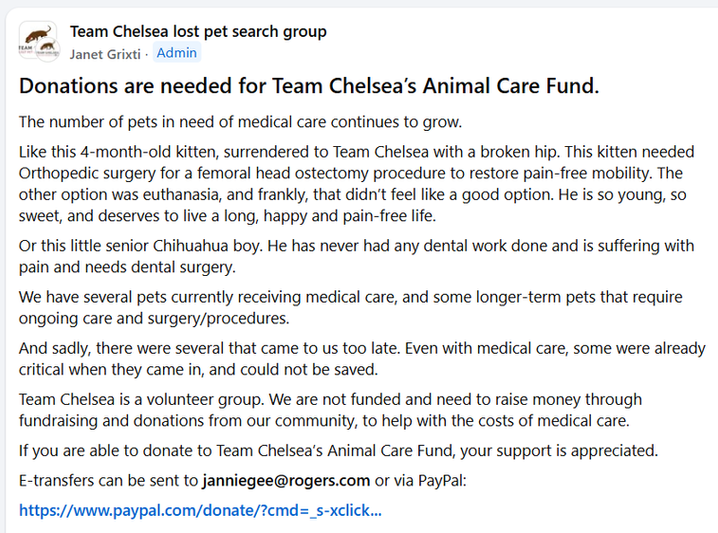Open Janet Grixti's profile
Viewport: 718px width, 533px height.
pos(105,52)
